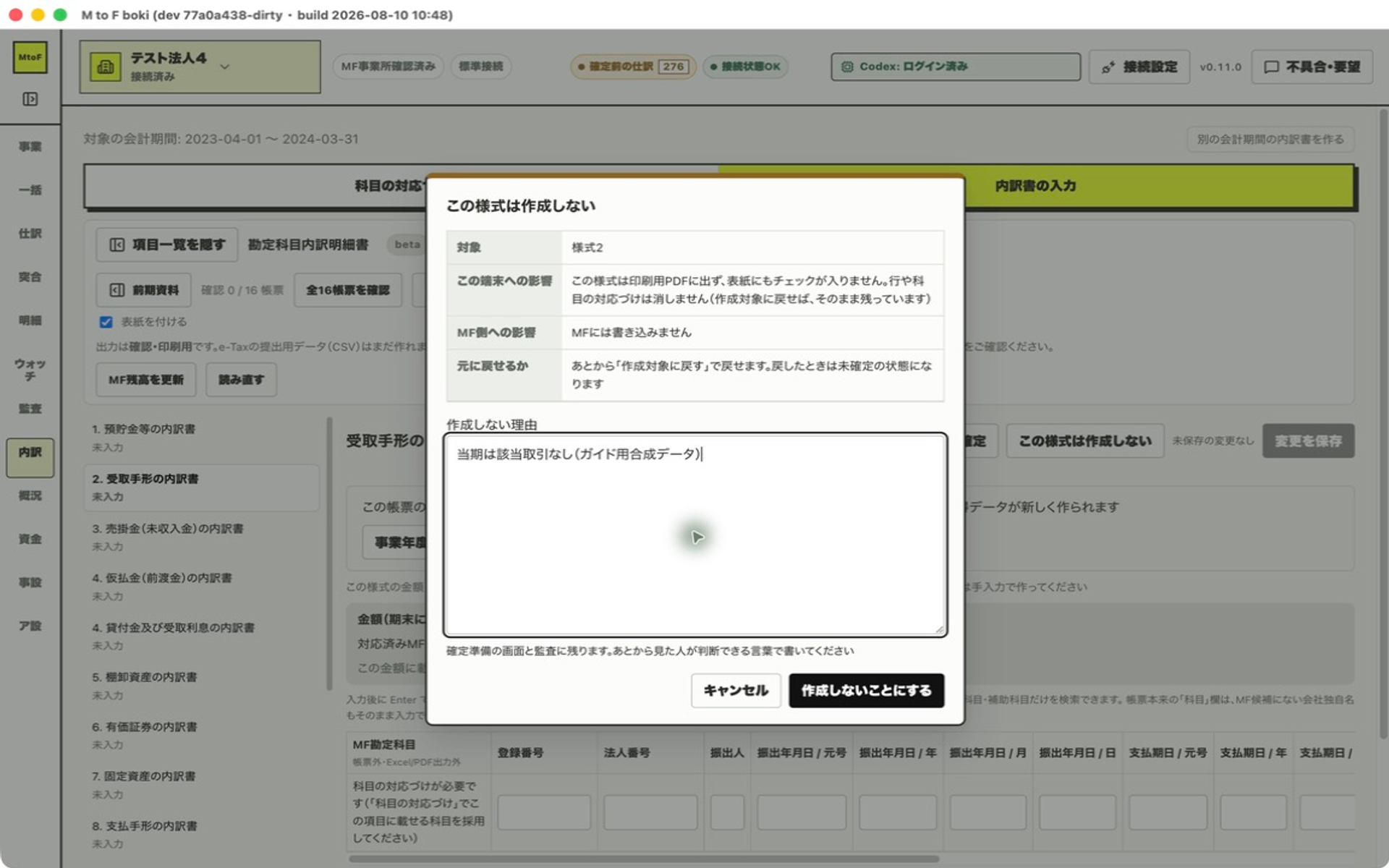Toggle the 表紙を付ける checkbox

(106, 322)
